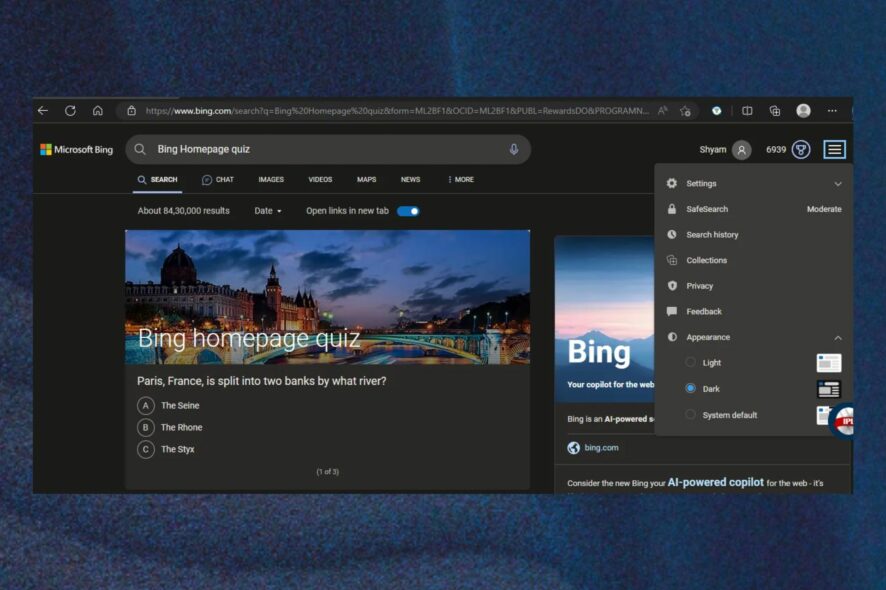Collapse the Appearance section
Viewport: 886px width, 590px height.
coord(839,337)
